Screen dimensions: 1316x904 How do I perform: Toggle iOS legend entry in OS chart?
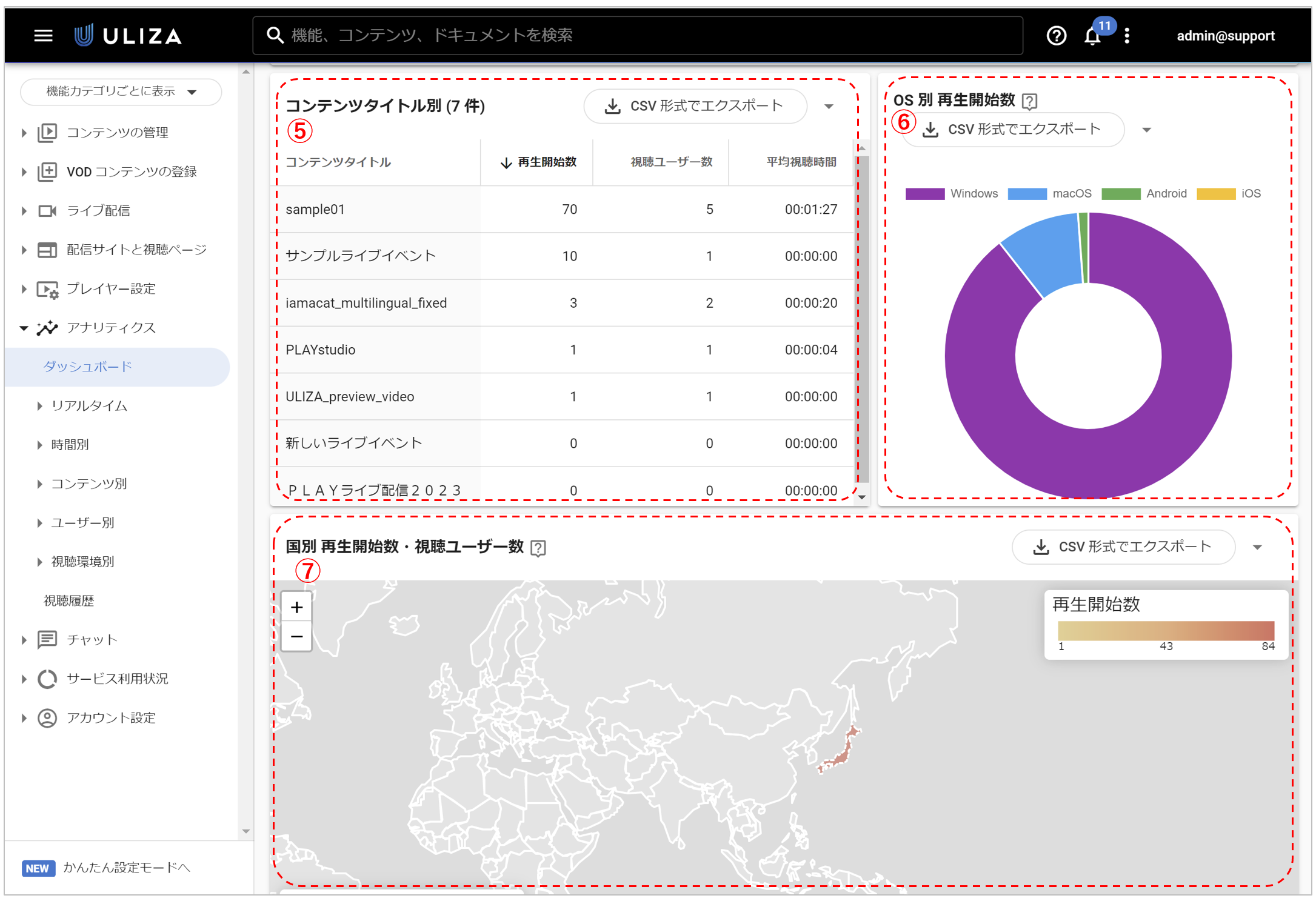point(1229,193)
